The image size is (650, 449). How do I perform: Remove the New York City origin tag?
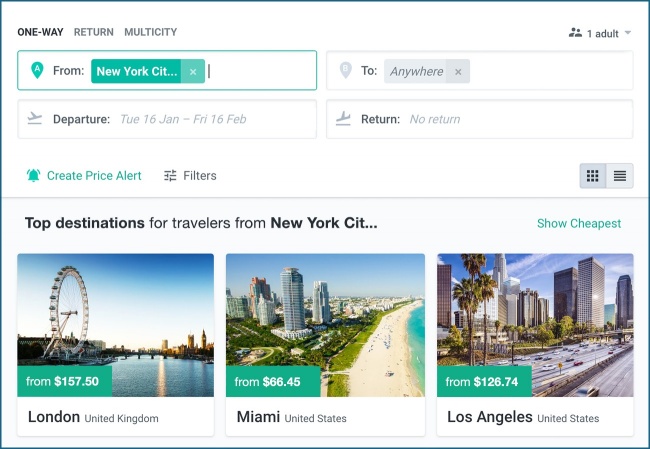tap(193, 71)
